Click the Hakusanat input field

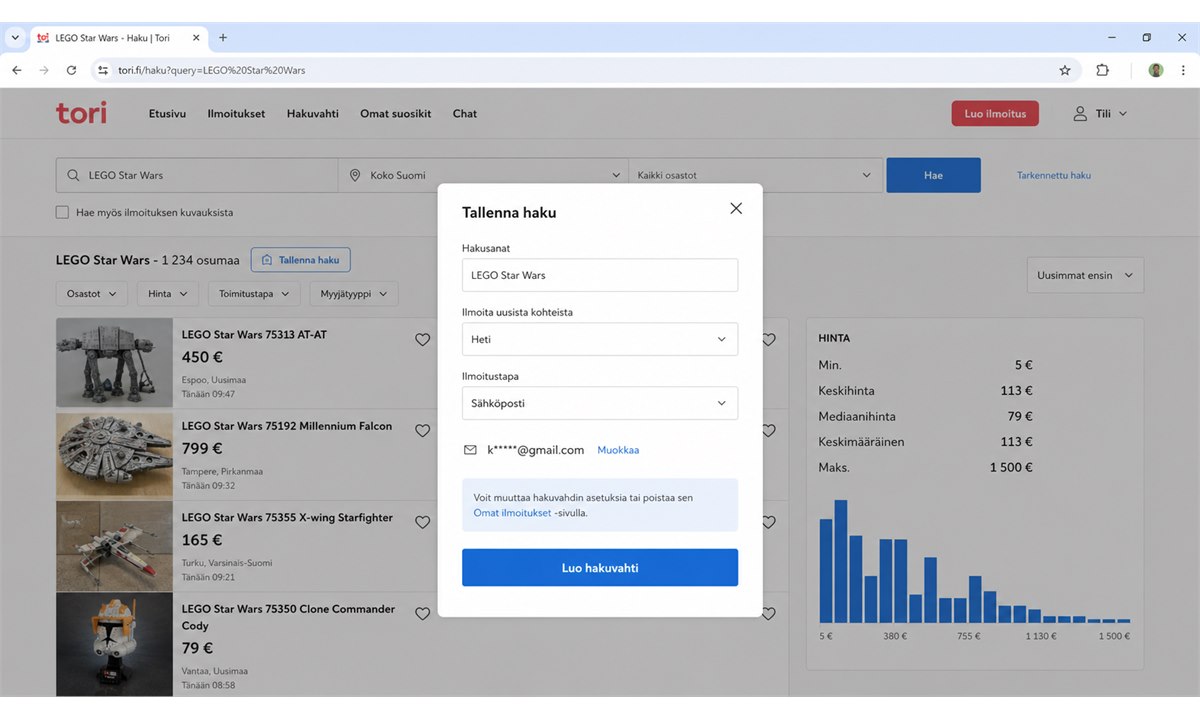600,275
